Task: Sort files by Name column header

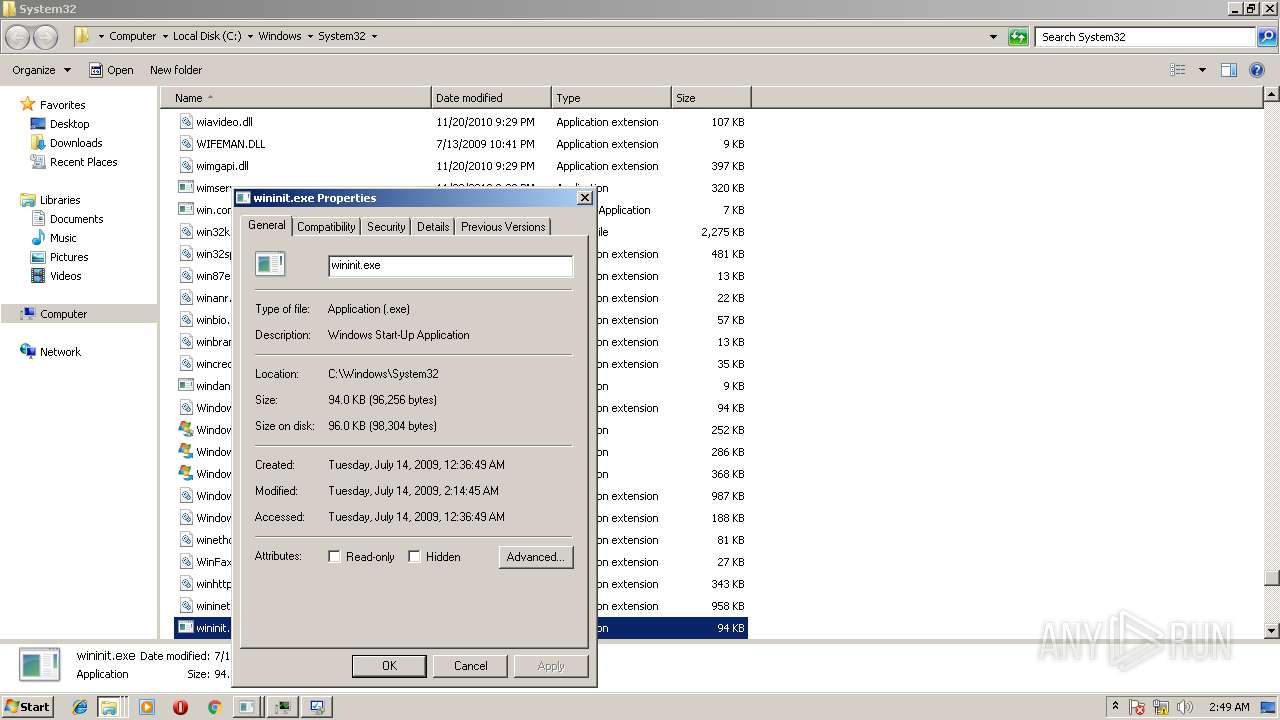Action: pos(295,98)
